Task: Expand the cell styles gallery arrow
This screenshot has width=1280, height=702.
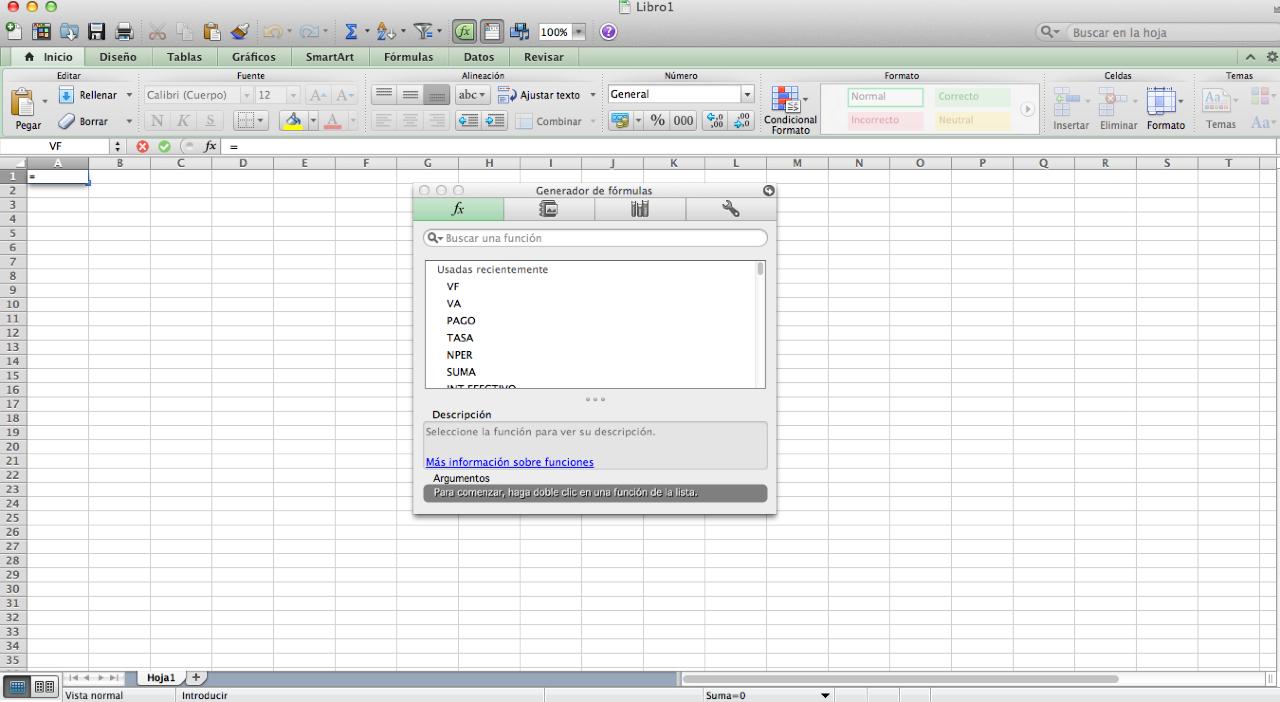Action: [1027, 108]
